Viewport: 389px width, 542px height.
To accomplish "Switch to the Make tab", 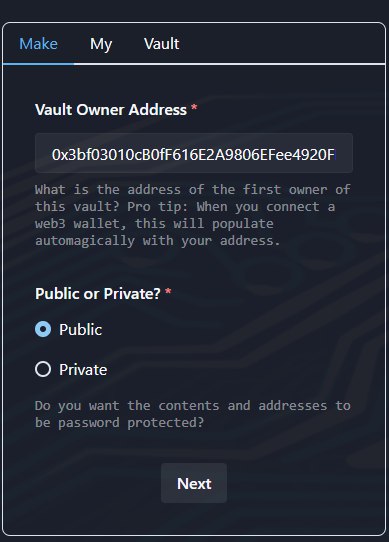I will [x=38, y=44].
